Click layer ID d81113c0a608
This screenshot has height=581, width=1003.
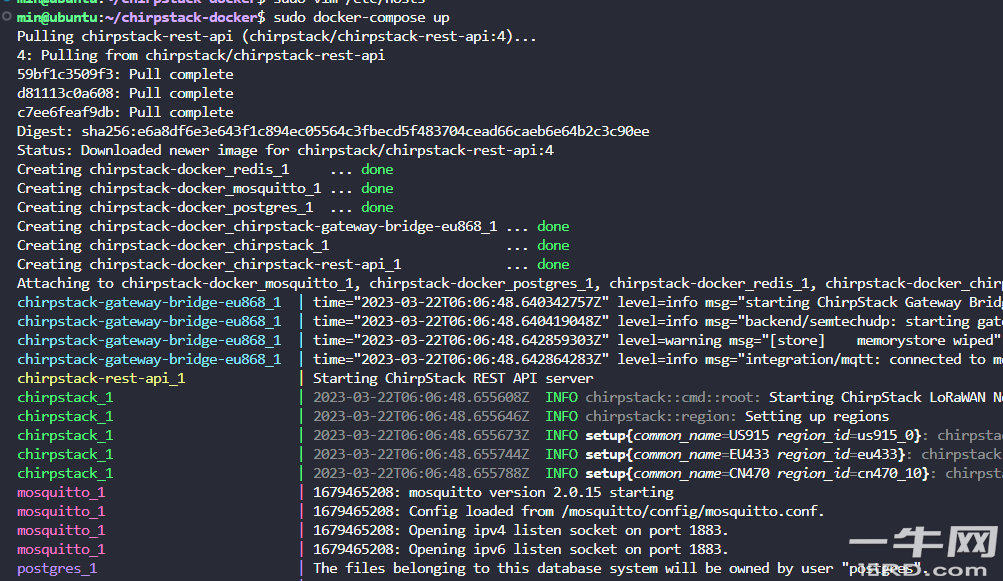point(65,93)
